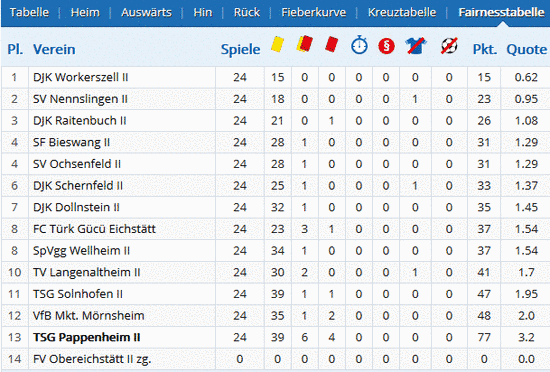Select the Fairnesstabelle tab
The height and width of the screenshot is (372, 550).
tap(502, 13)
